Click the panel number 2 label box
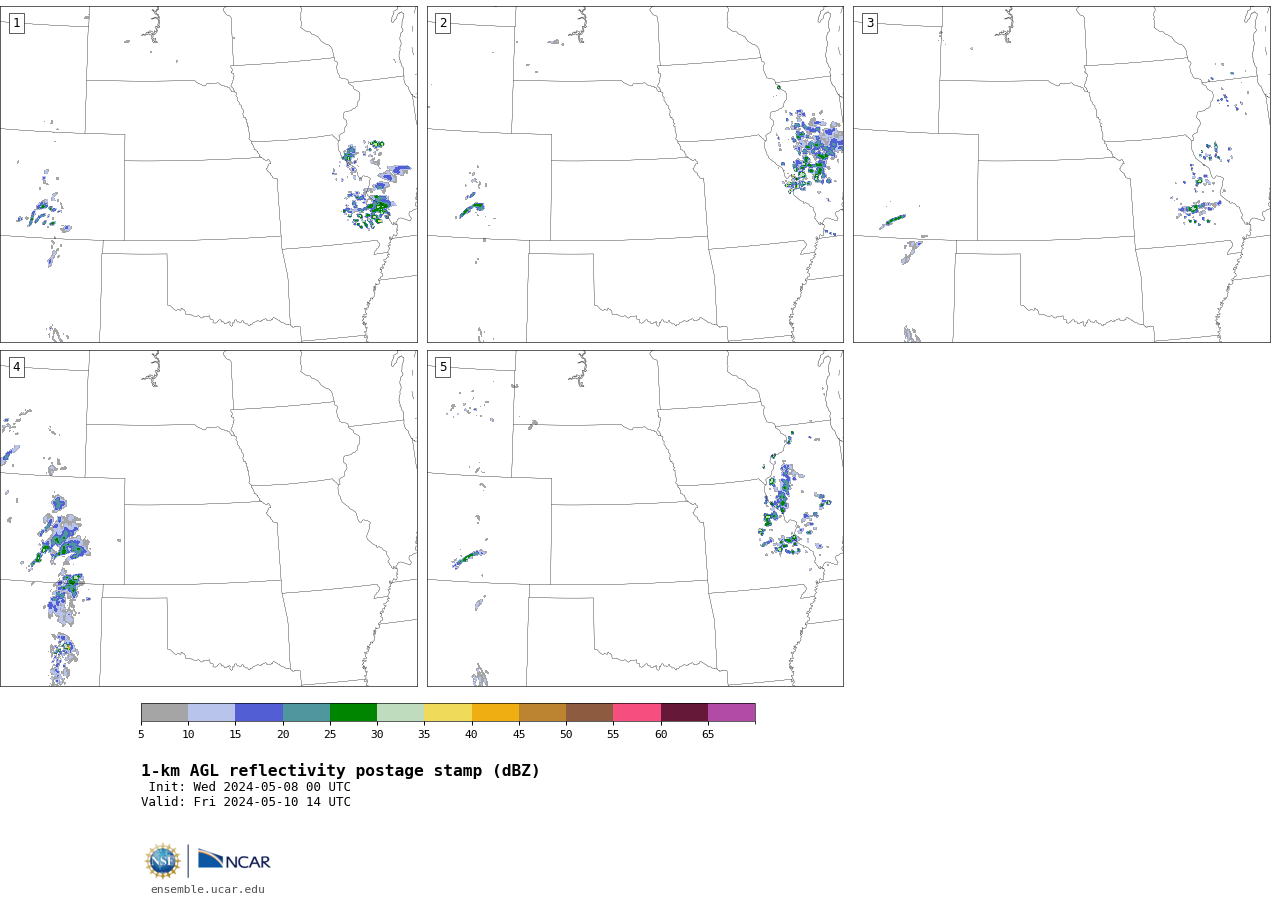Screen dimensions: 1280x901 443,23
